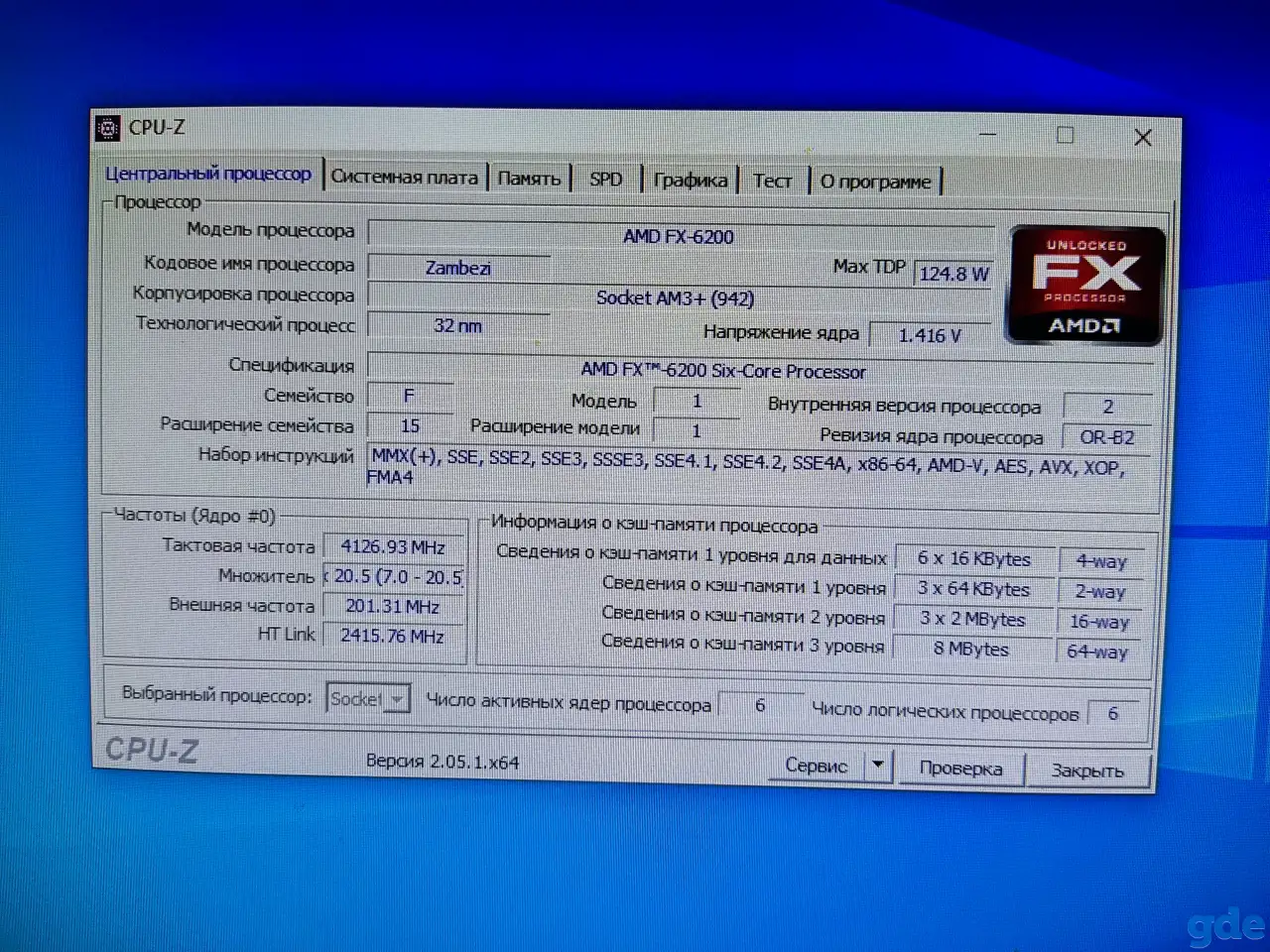Select the AMD FX-6200 Six-Core Processor specification
Screen dimensions: 1270x952
click(x=760, y=370)
